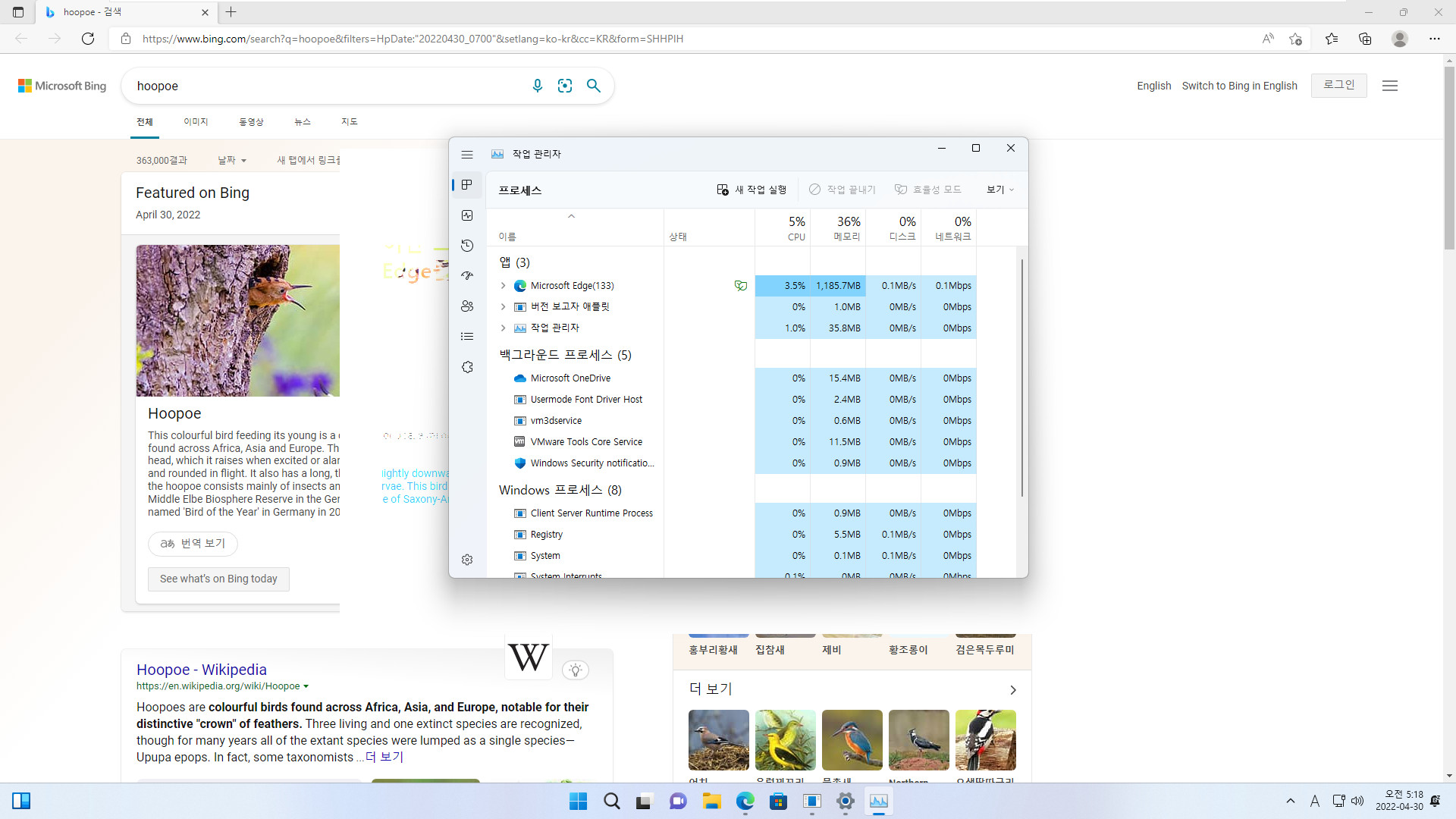Open taskbar clock showing 오전 5:18
Image resolution: width=1456 pixels, height=819 pixels.
point(1399,801)
